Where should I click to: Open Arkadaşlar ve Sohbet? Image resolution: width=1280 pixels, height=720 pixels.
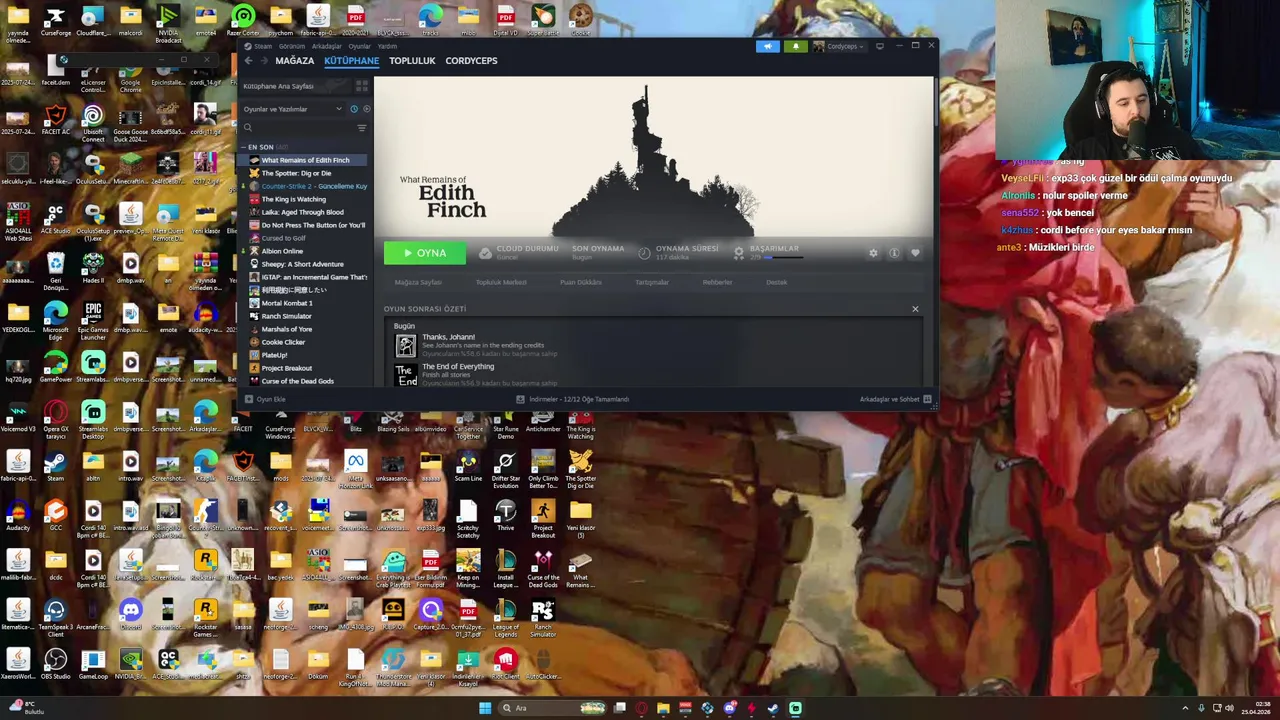895,399
